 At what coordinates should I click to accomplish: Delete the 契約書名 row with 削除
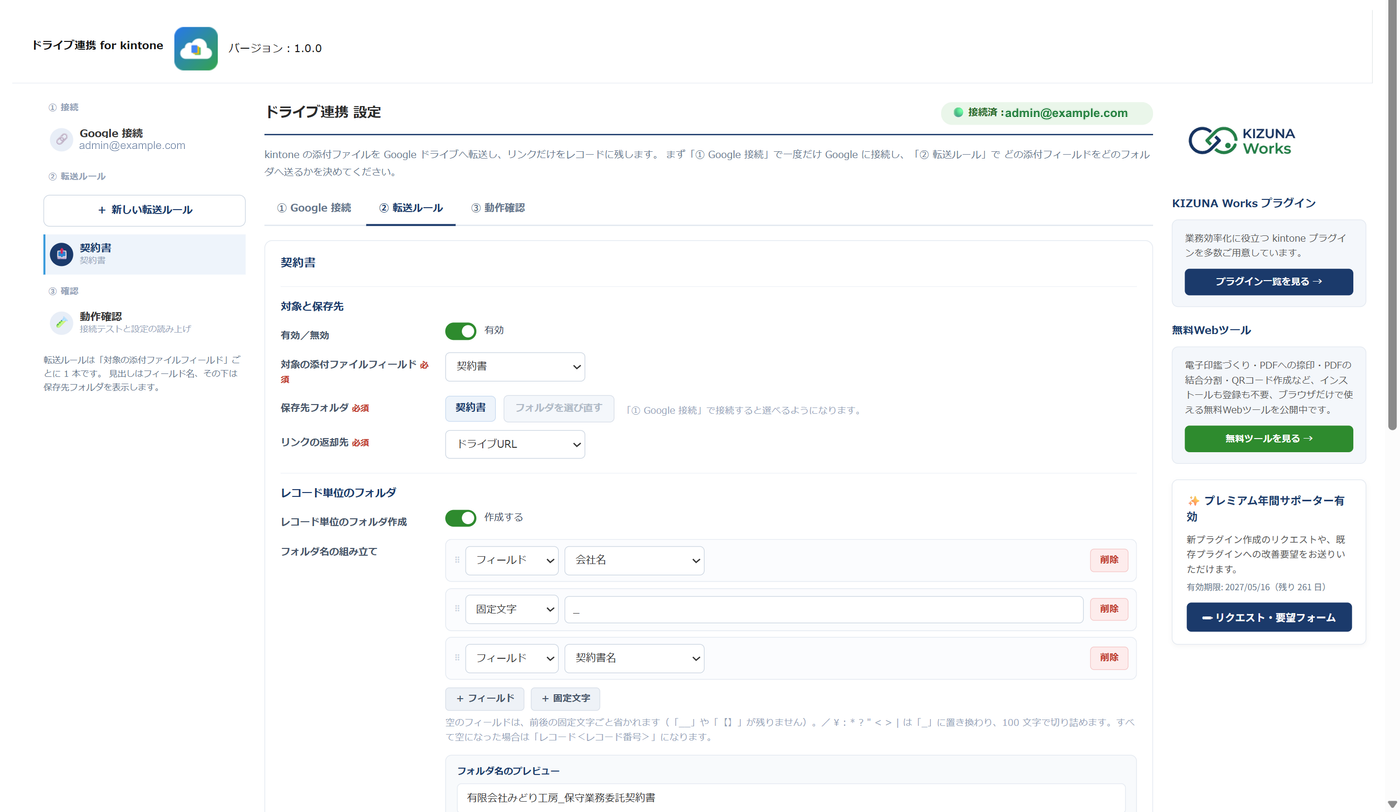pos(1109,658)
